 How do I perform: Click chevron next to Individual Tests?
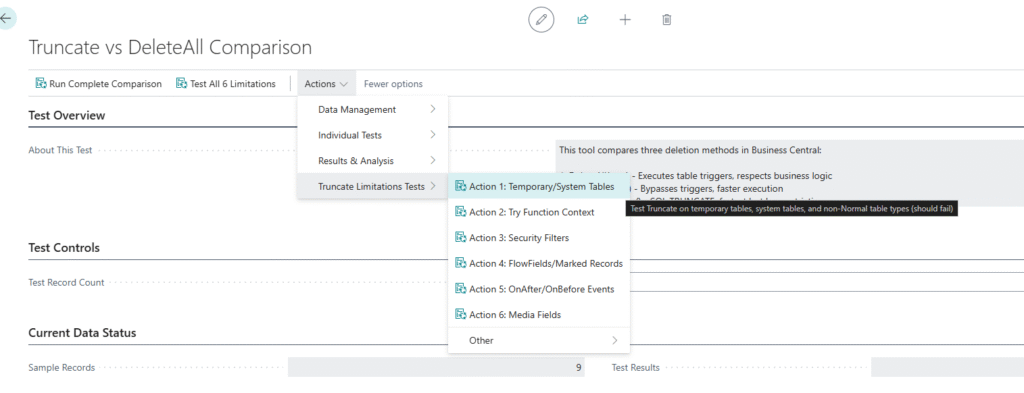coord(433,135)
